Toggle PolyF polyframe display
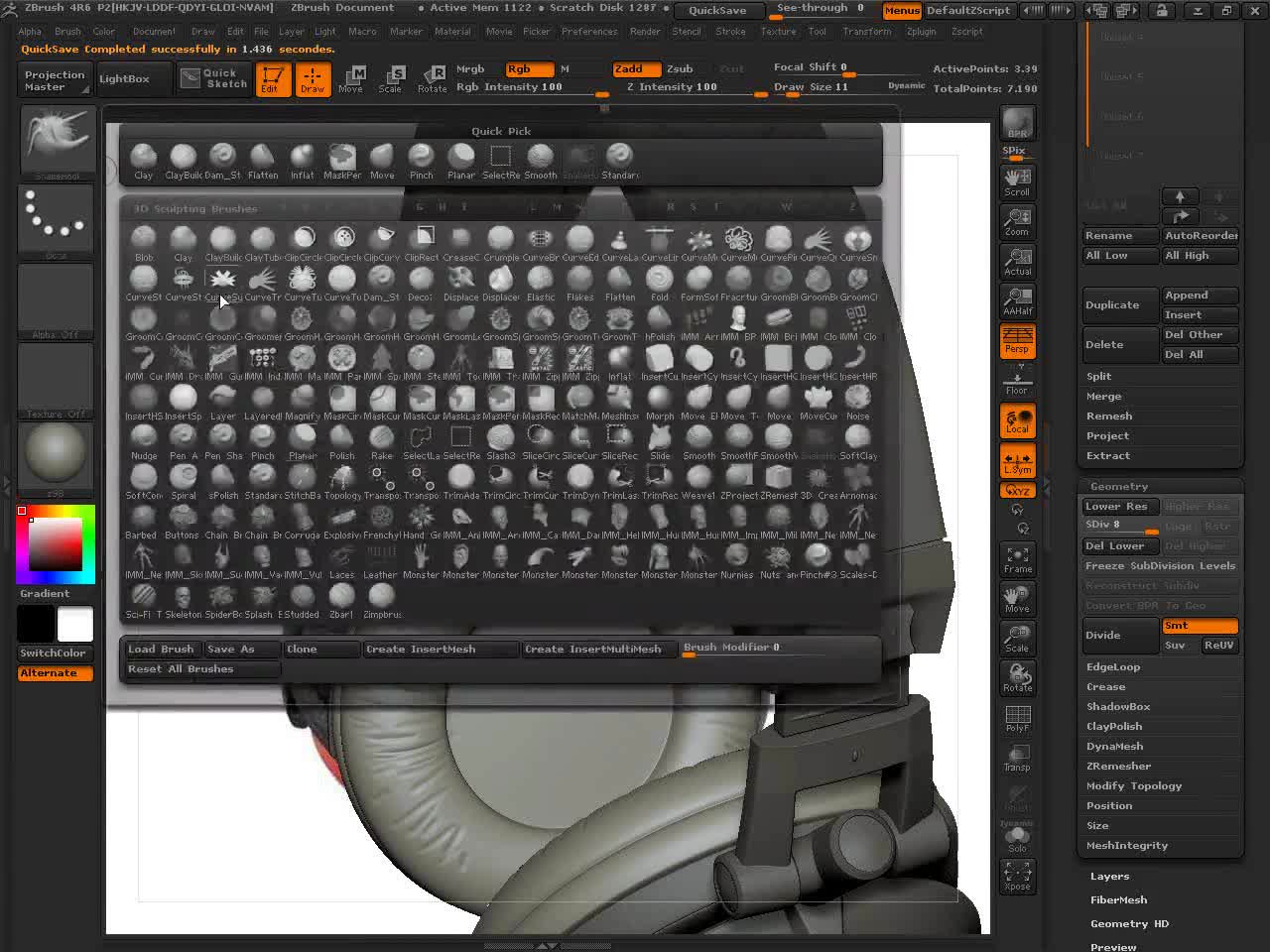1270x952 pixels. point(1017,718)
